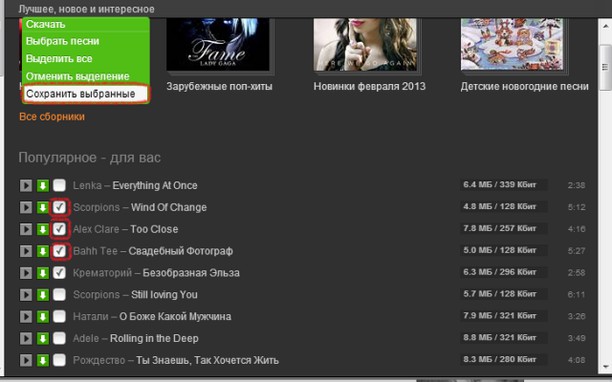
Task: Download Adele – Rolling in the Deep
Action: click(43, 338)
